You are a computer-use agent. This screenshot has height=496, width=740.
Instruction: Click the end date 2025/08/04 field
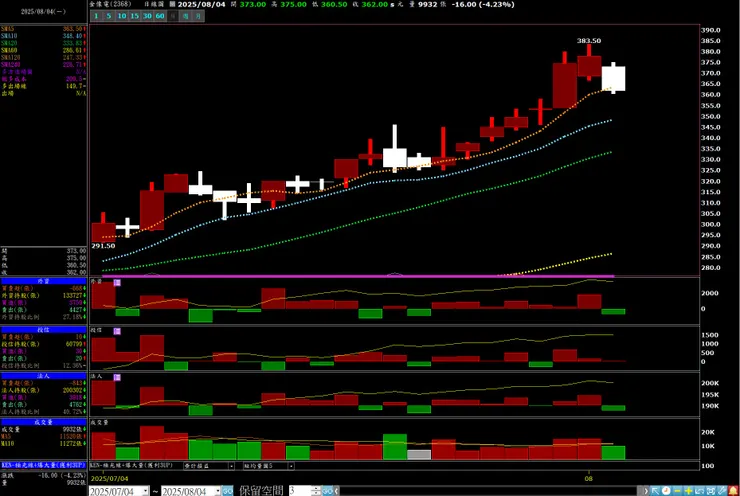(x=187, y=491)
